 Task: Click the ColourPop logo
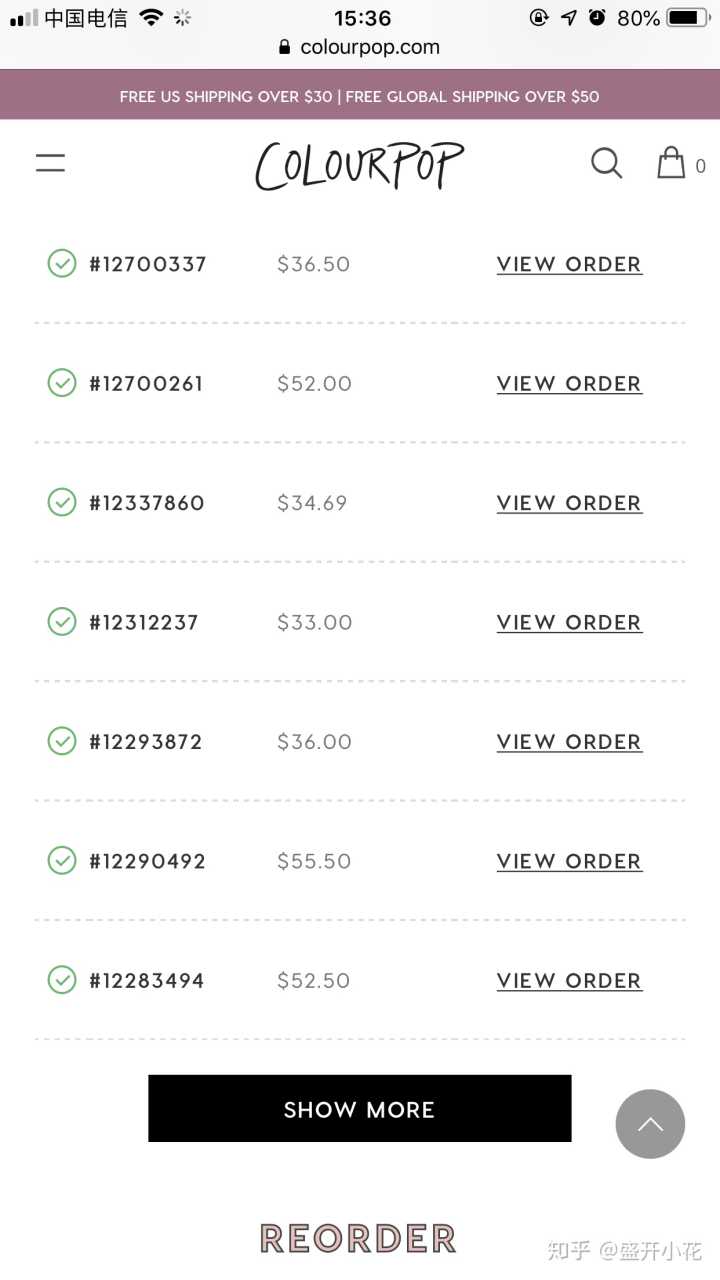click(359, 165)
